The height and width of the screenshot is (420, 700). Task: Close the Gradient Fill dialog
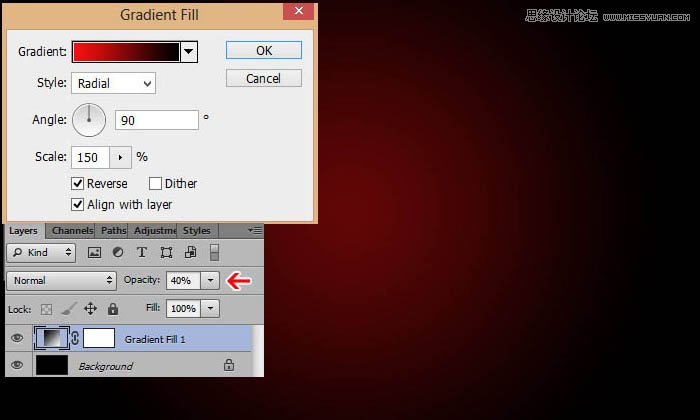click(x=299, y=11)
